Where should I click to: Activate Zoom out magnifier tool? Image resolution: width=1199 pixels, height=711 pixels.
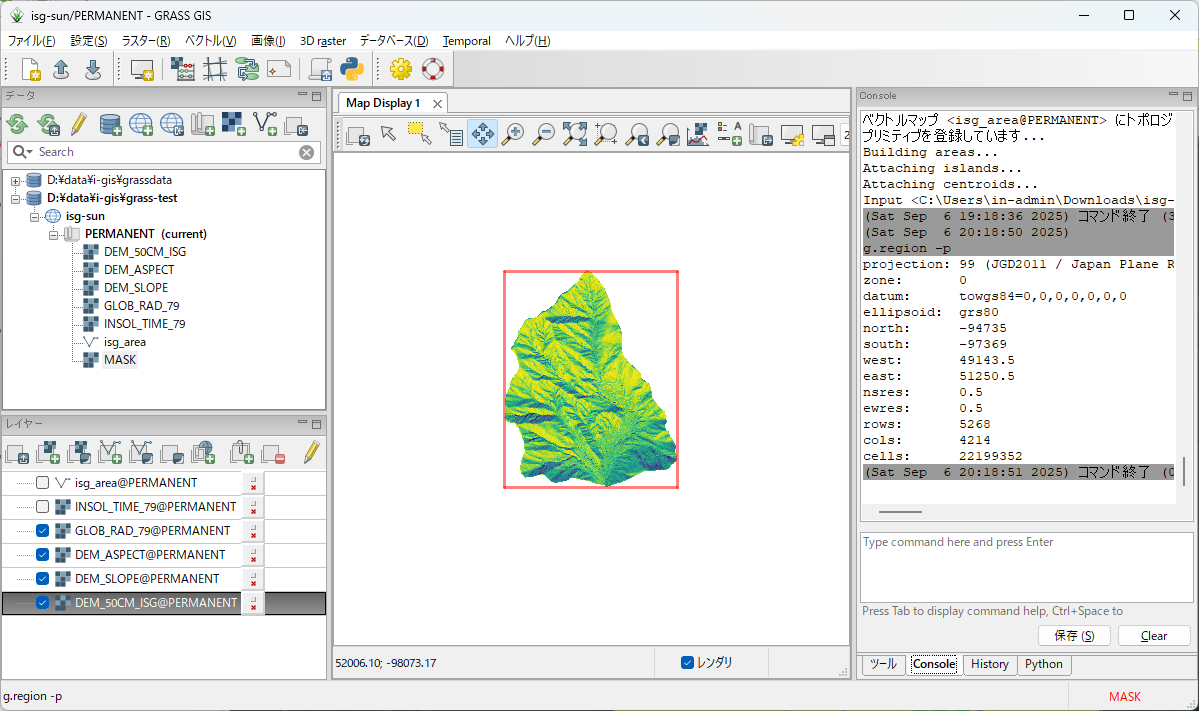tap(544, 134)
